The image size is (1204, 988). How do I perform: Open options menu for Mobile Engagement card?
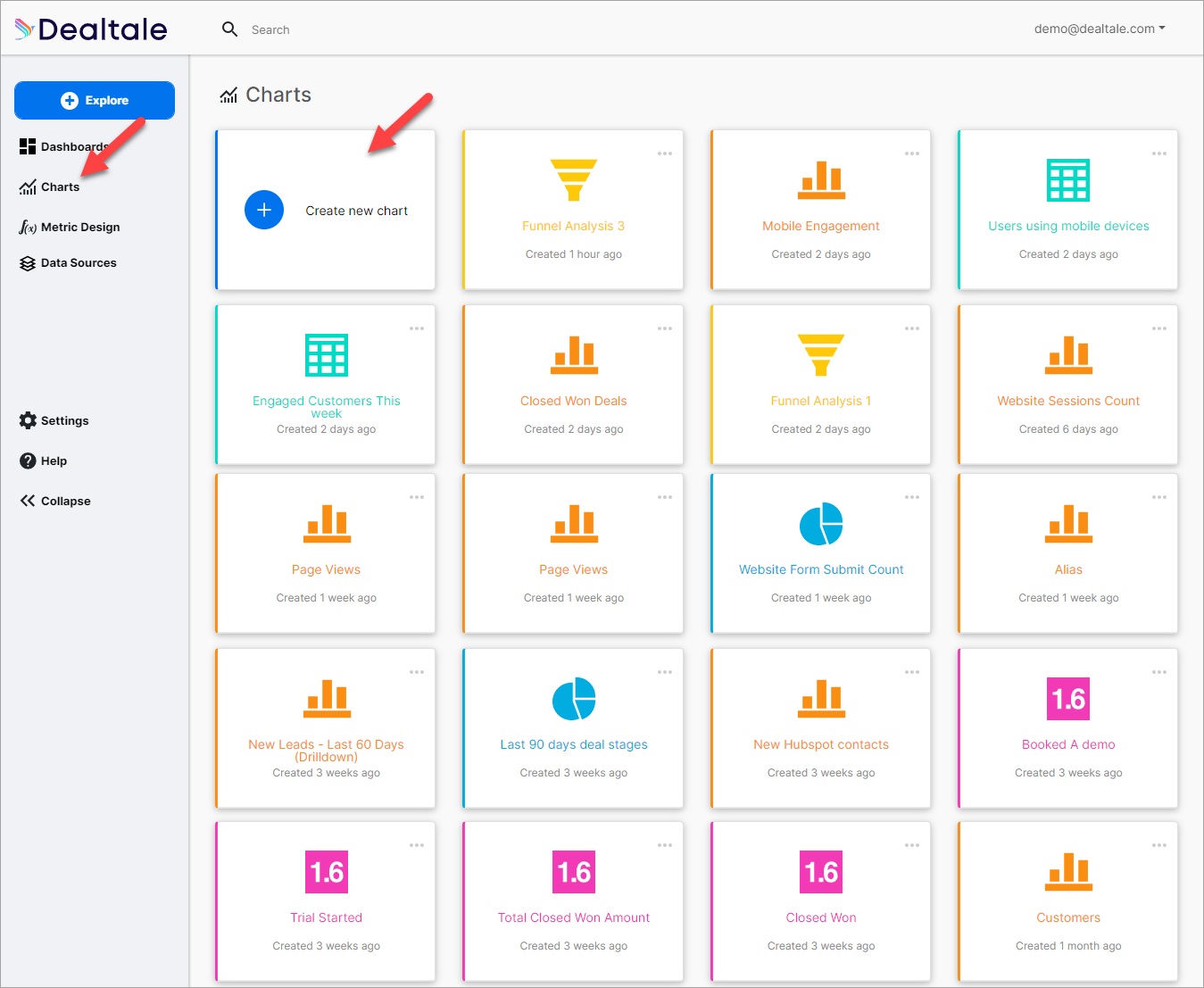[912, 154]
